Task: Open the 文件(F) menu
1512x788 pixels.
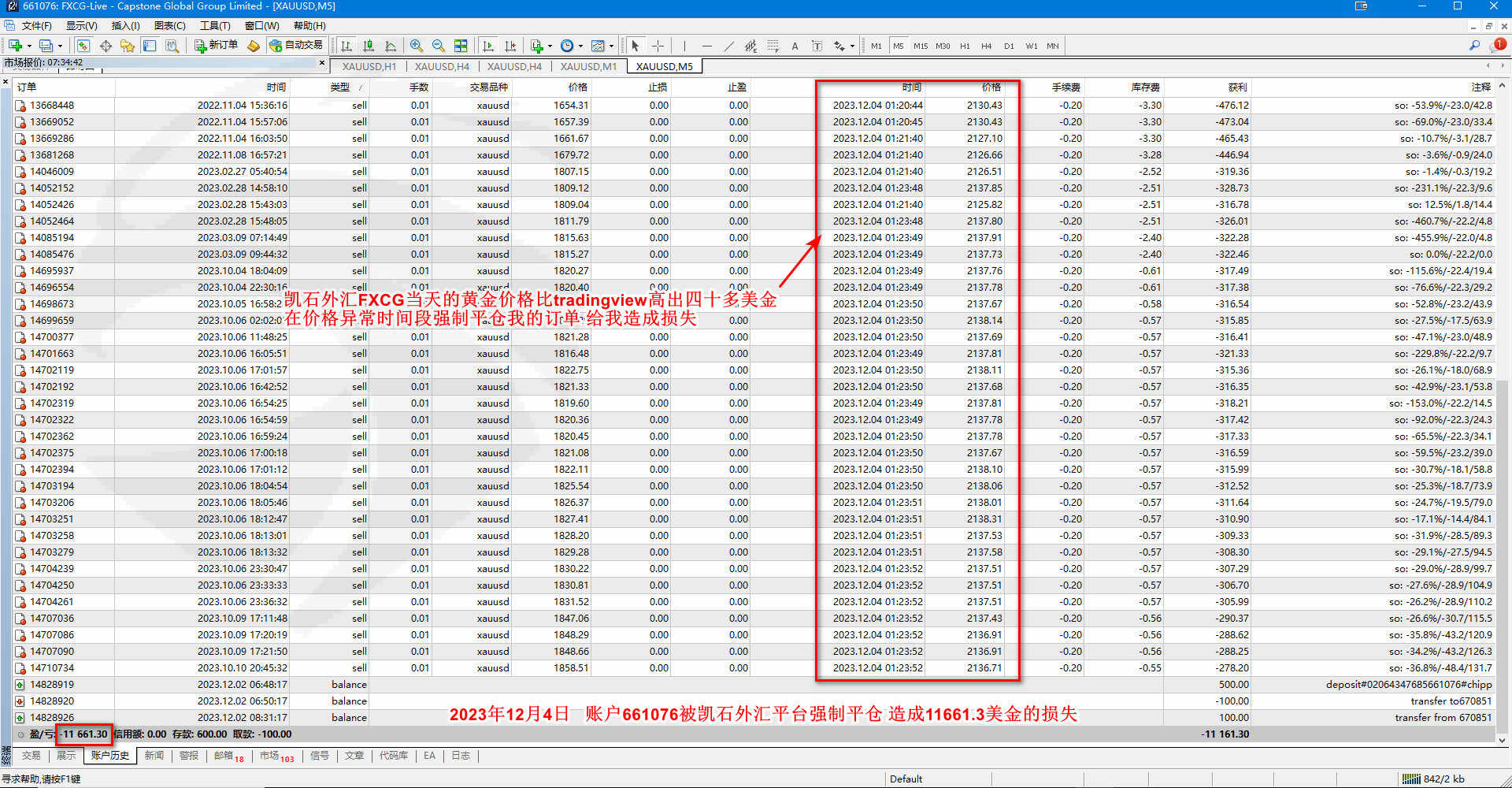Action: point(36,26)
